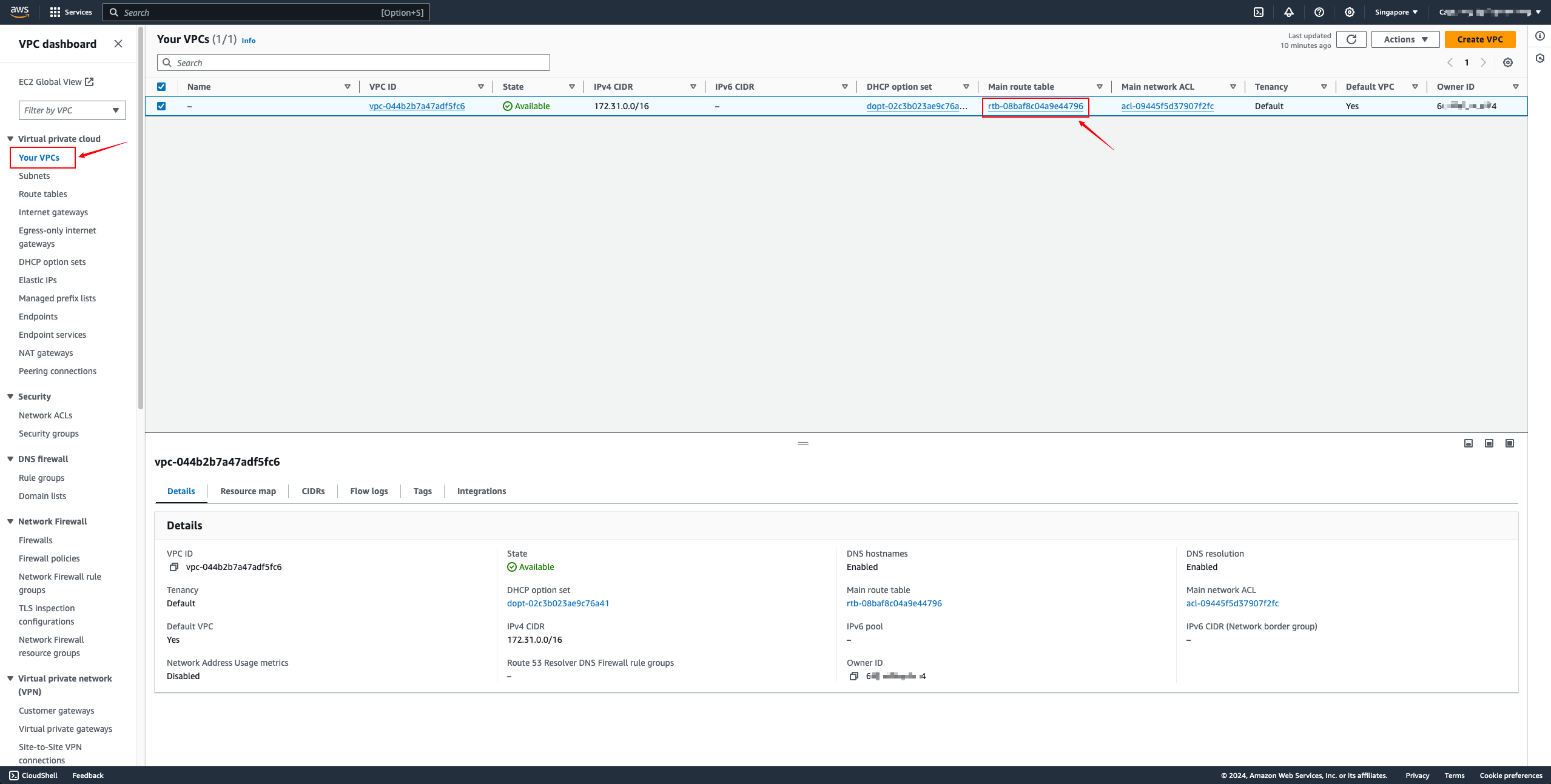Click the Owner ID copy icon

tap(854, 677)
